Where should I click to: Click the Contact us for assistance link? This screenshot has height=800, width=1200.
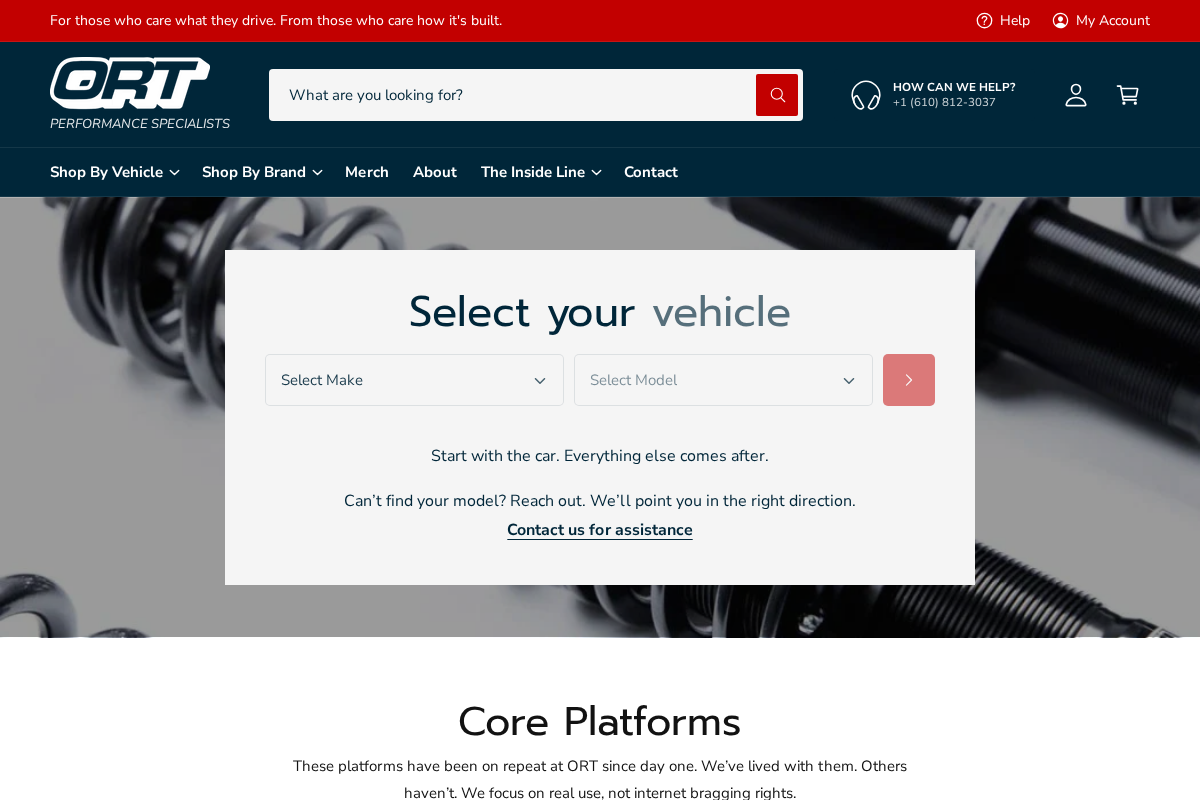tap(600, 530)
